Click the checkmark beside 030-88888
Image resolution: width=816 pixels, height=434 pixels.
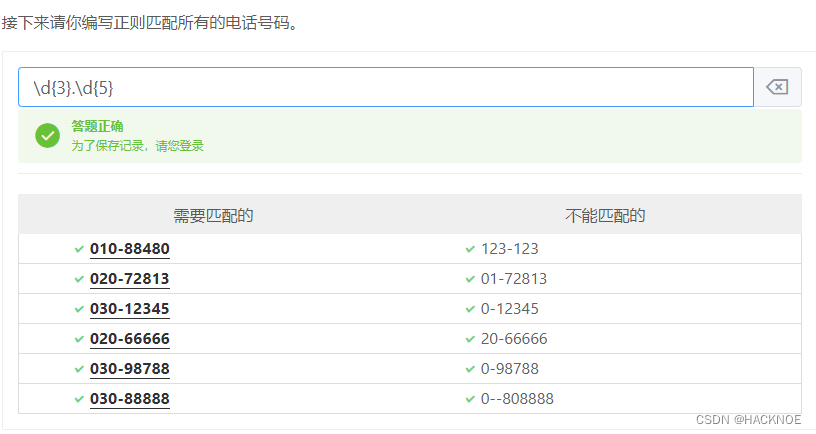[x=79, y=399]
